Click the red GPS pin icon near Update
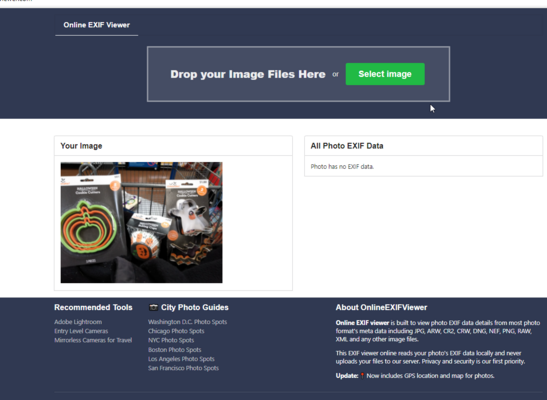The height and width of the screenshot is (400, 547). (x=362, y=376)
